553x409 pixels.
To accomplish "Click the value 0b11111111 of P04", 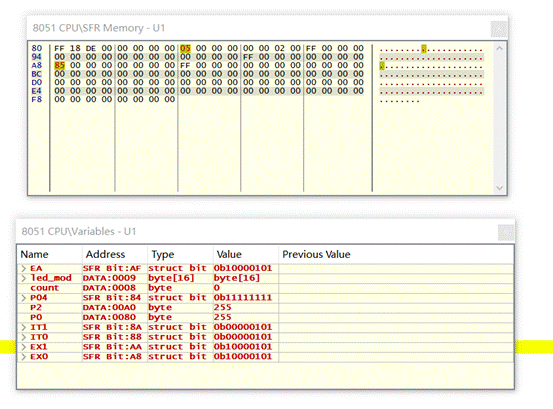I will coord(243,298).
